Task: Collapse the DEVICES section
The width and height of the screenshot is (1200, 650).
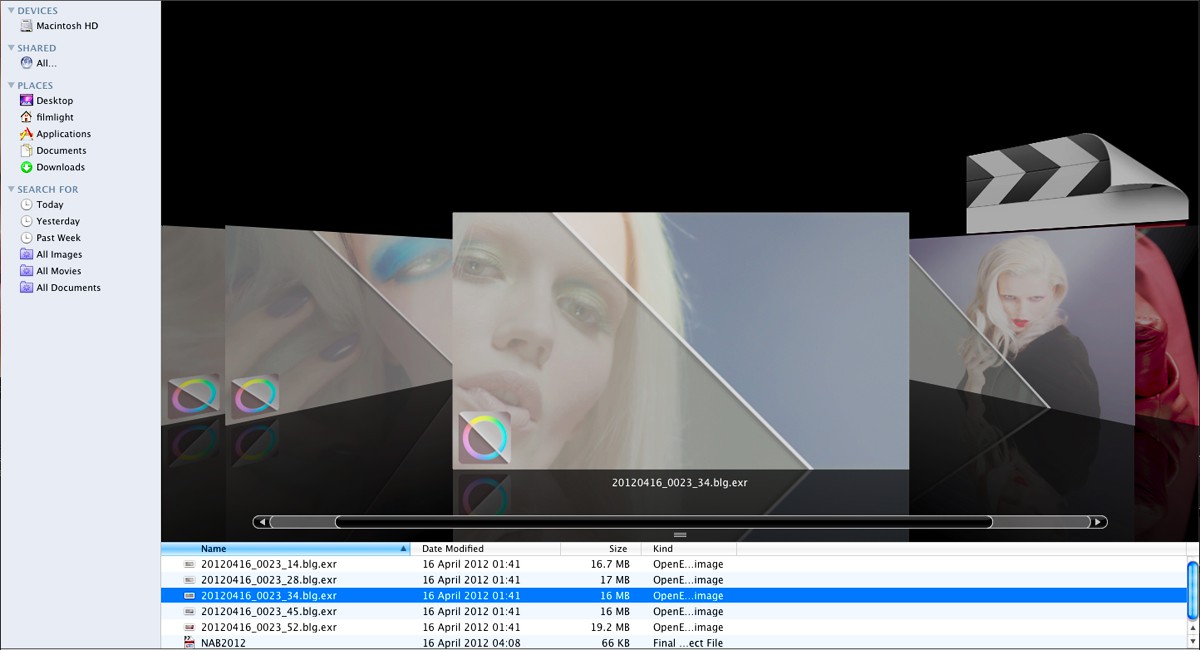Action: pyautogui.click(x=11, y=11)
